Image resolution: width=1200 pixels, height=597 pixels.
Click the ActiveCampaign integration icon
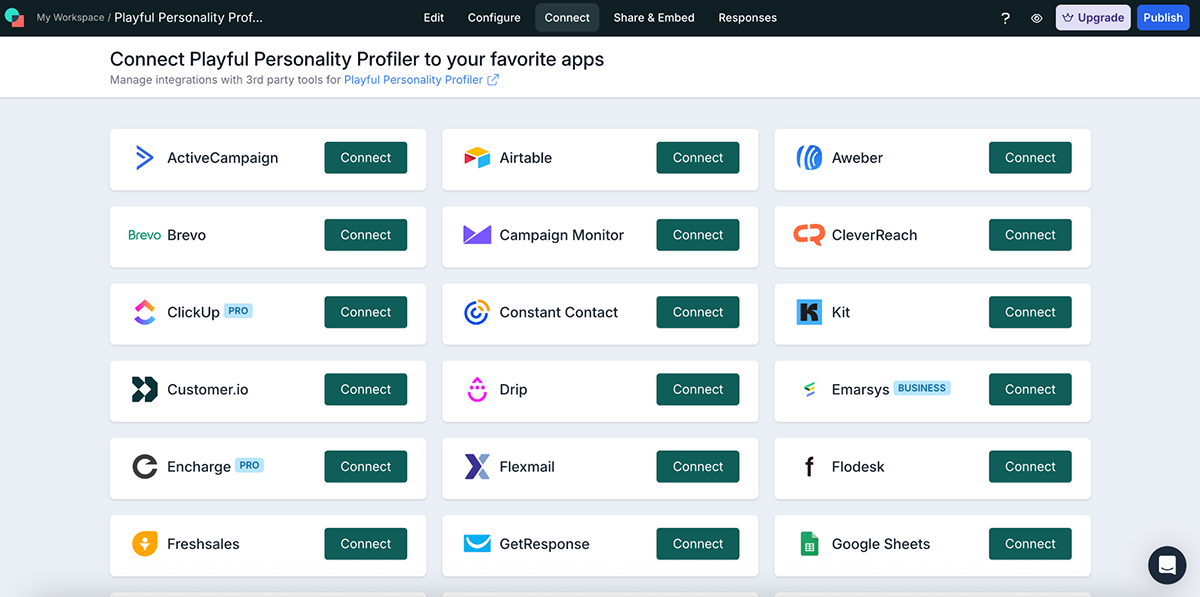pos(144,157)
